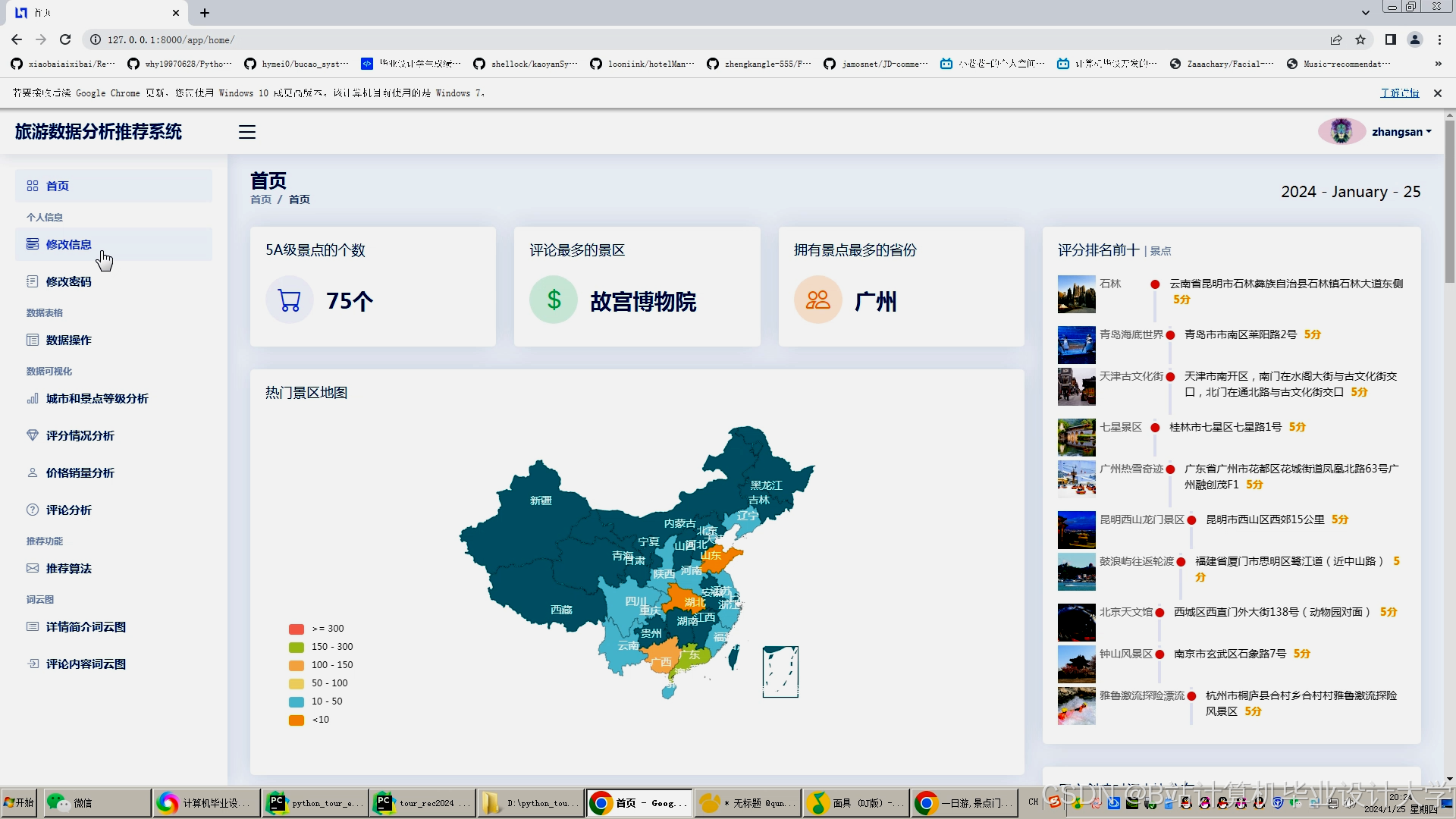This screenshot has width=1456, height=819.
Task: Reload the page with refresh icon
Action: [65, 39]
